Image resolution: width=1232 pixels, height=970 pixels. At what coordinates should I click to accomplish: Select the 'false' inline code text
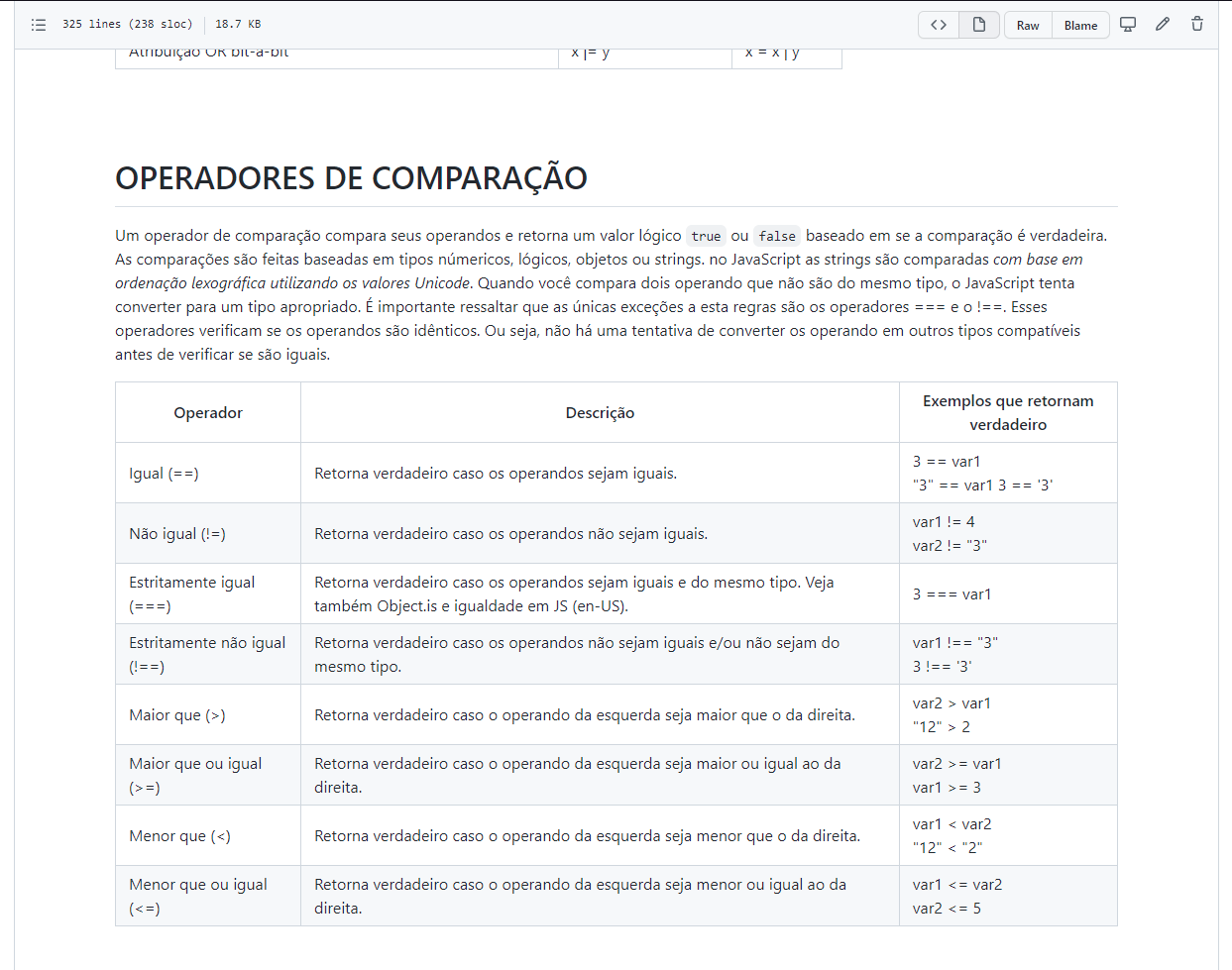click(777, 236)
